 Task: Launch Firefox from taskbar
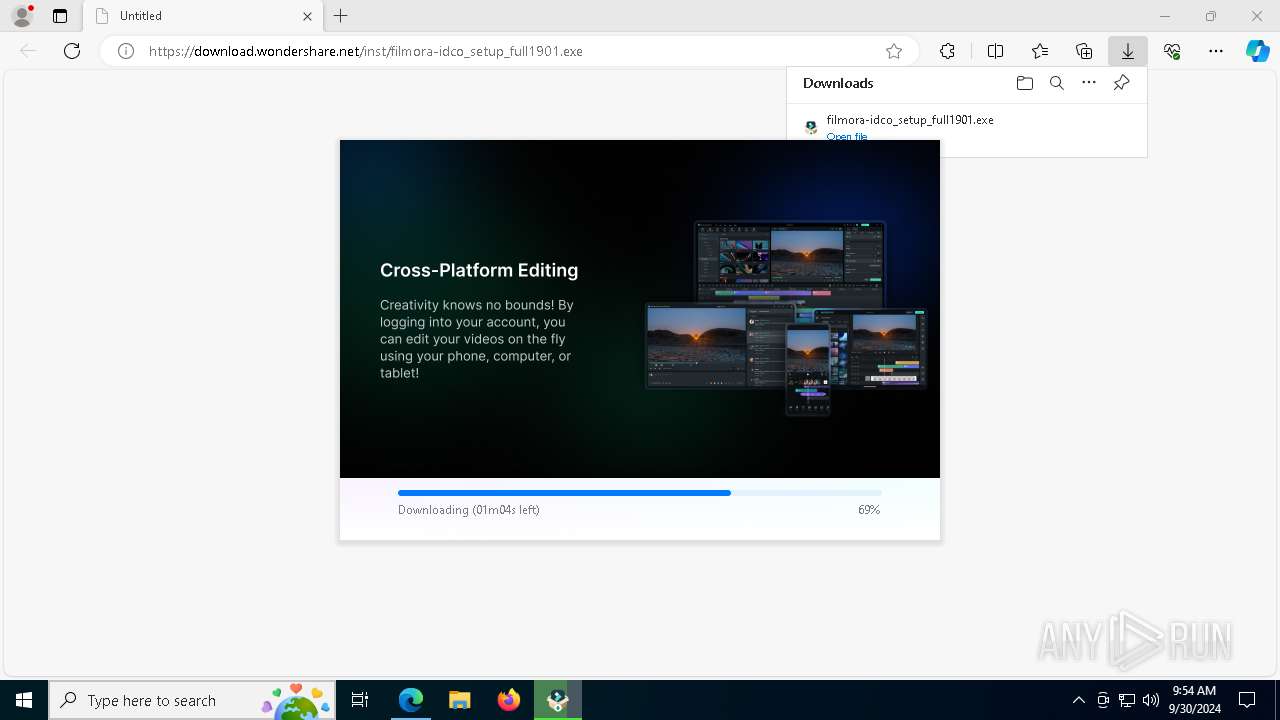tap(509, 700)
